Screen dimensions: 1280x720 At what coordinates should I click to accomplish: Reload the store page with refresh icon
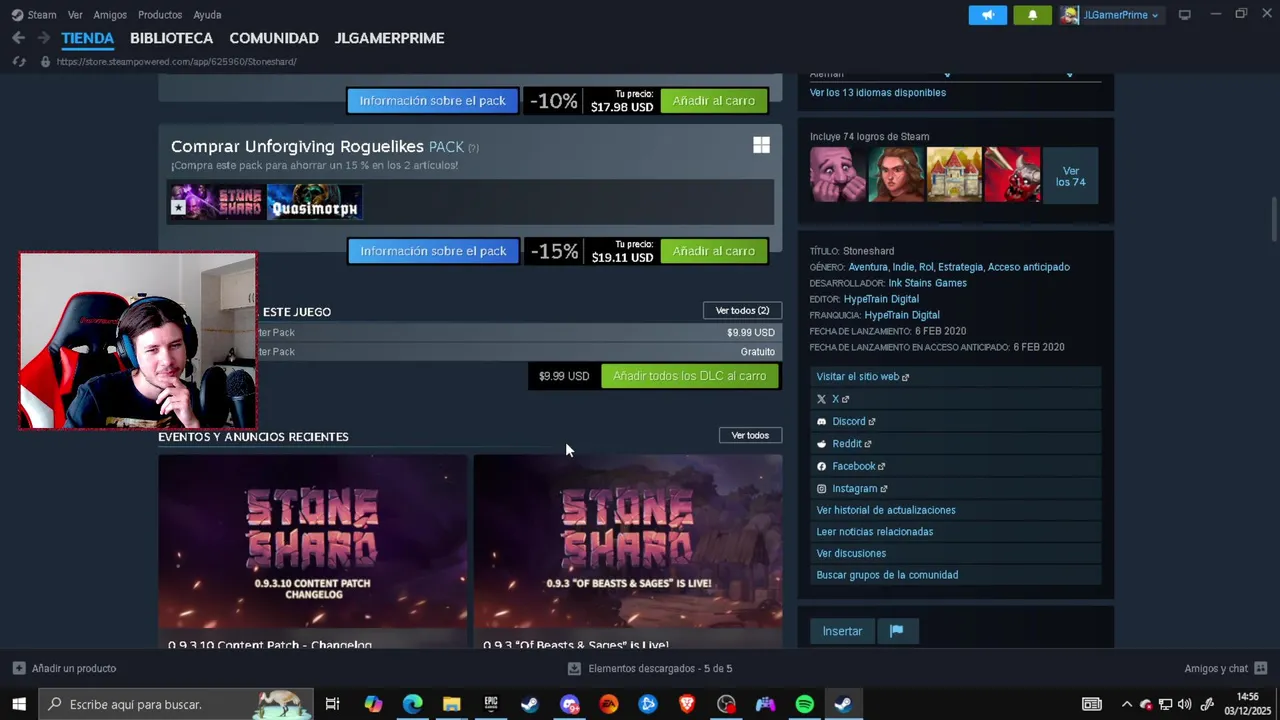[x=18, y=62]
